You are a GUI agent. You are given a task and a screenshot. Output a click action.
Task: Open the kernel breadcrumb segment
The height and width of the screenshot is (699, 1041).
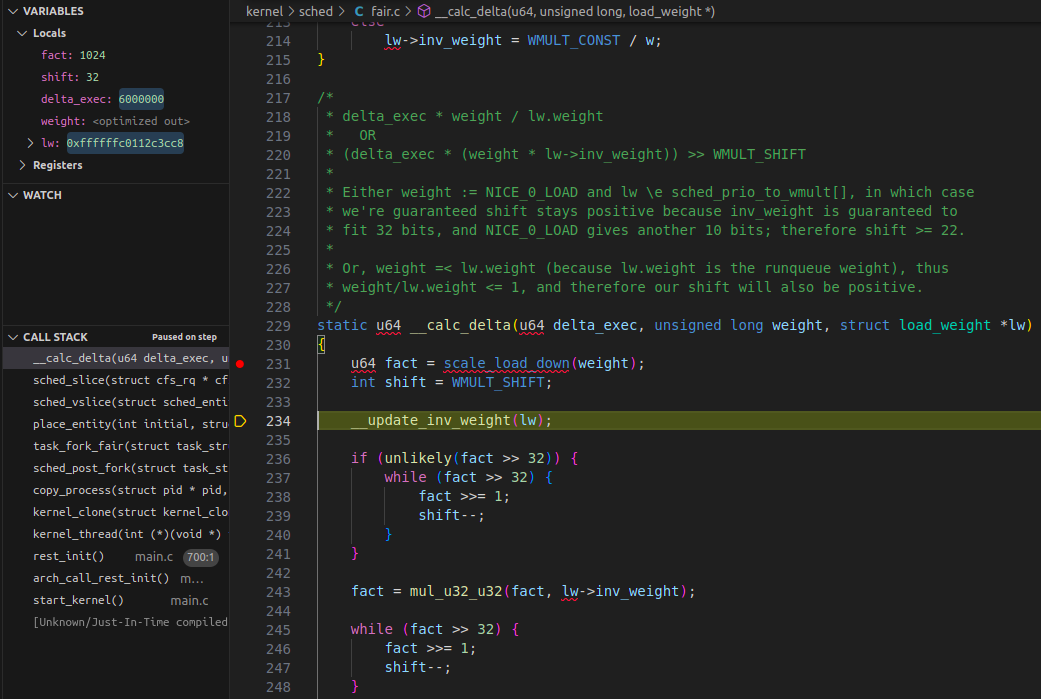[x=264, y=11]
